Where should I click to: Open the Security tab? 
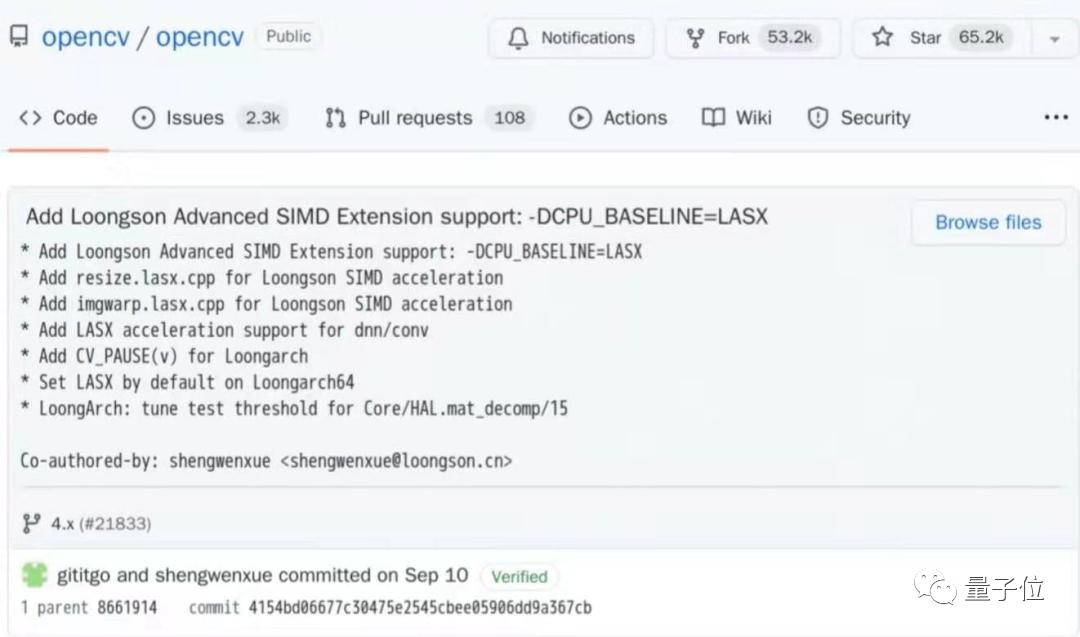click(x=858, y=118)
